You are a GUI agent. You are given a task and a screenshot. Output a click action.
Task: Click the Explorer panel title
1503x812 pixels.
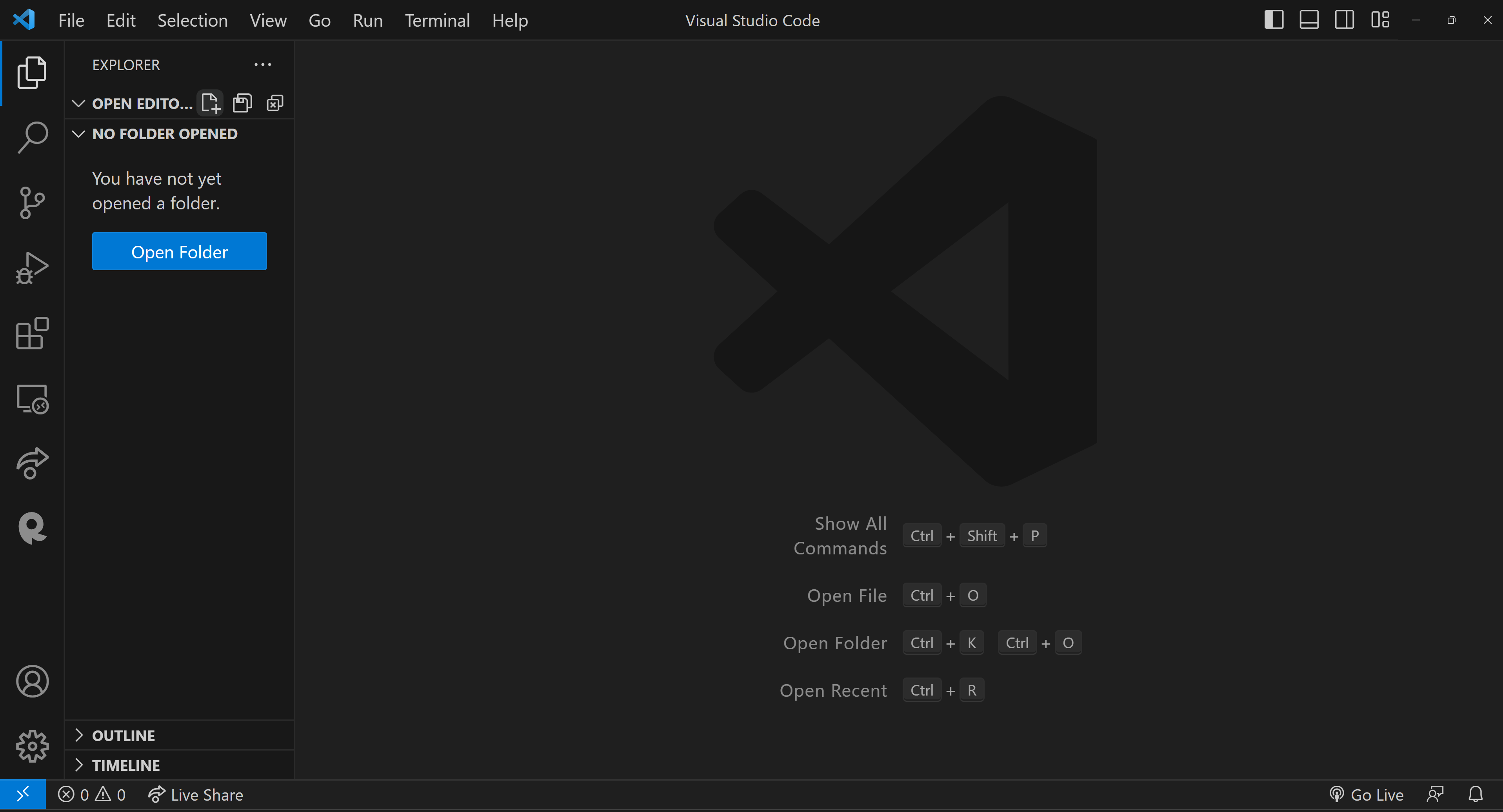126,65
